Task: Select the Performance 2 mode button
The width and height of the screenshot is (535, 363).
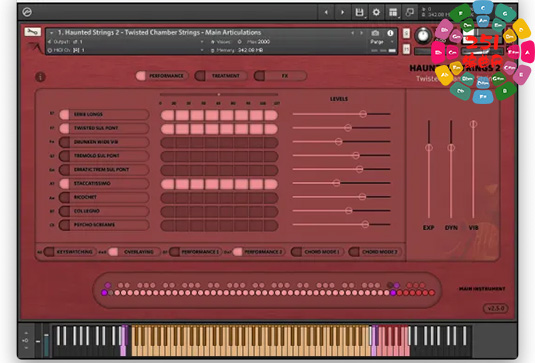Action: click(259, 252)
